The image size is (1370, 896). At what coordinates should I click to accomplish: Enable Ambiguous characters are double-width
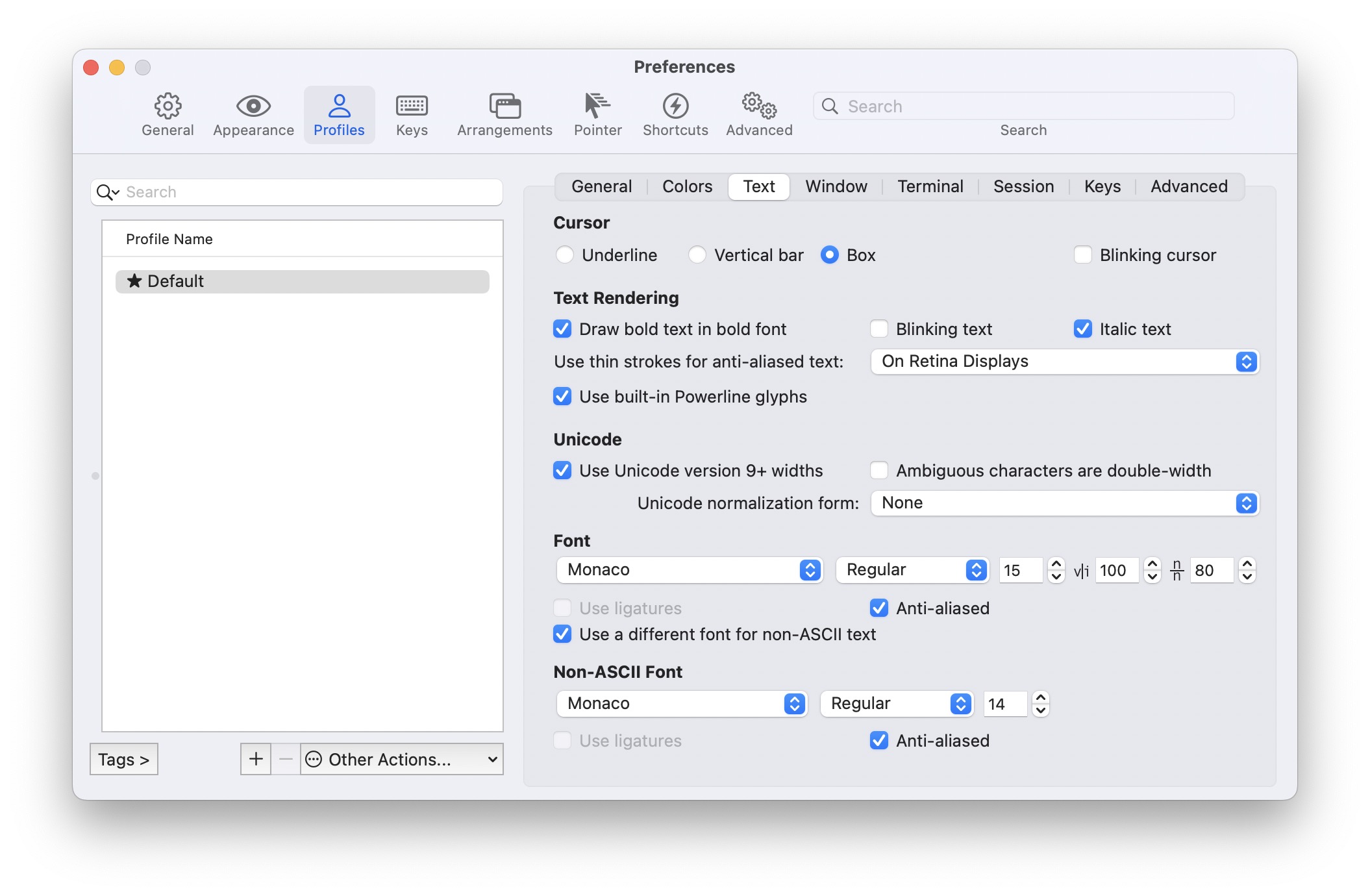click(879, 470)
